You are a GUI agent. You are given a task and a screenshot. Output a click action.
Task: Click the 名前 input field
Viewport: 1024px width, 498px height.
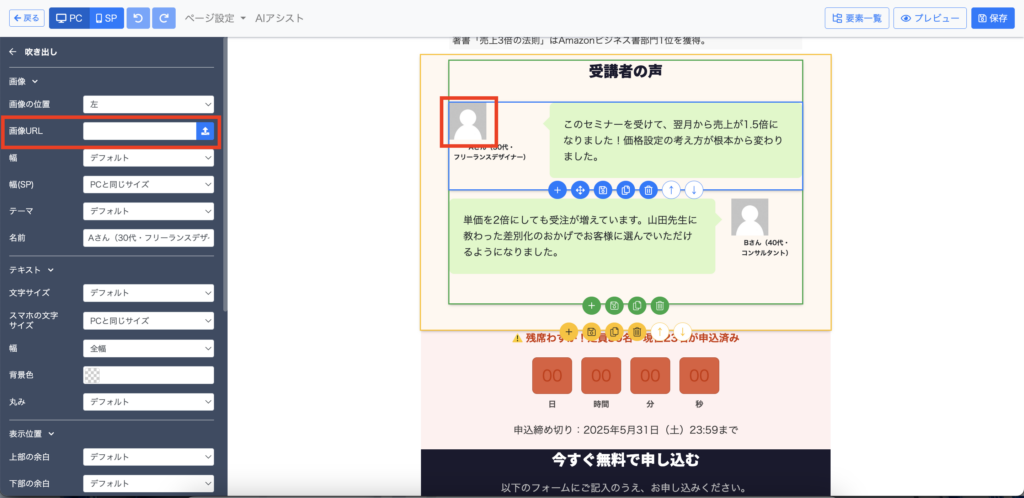(148, 238)
